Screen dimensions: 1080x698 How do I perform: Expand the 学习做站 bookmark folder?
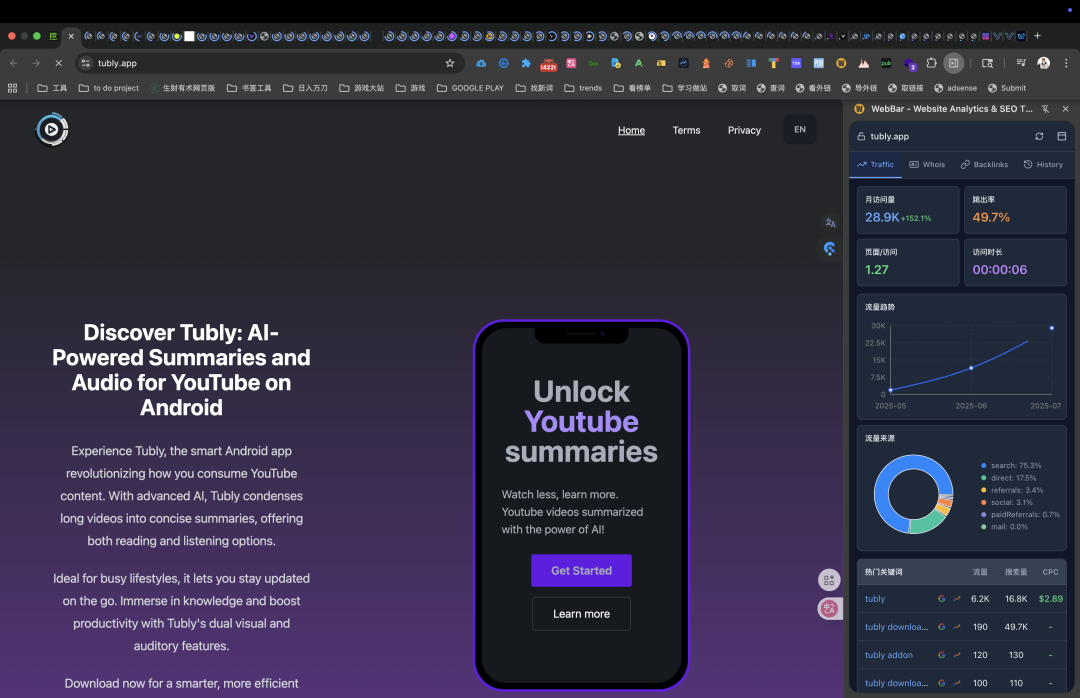pos(685,88)
